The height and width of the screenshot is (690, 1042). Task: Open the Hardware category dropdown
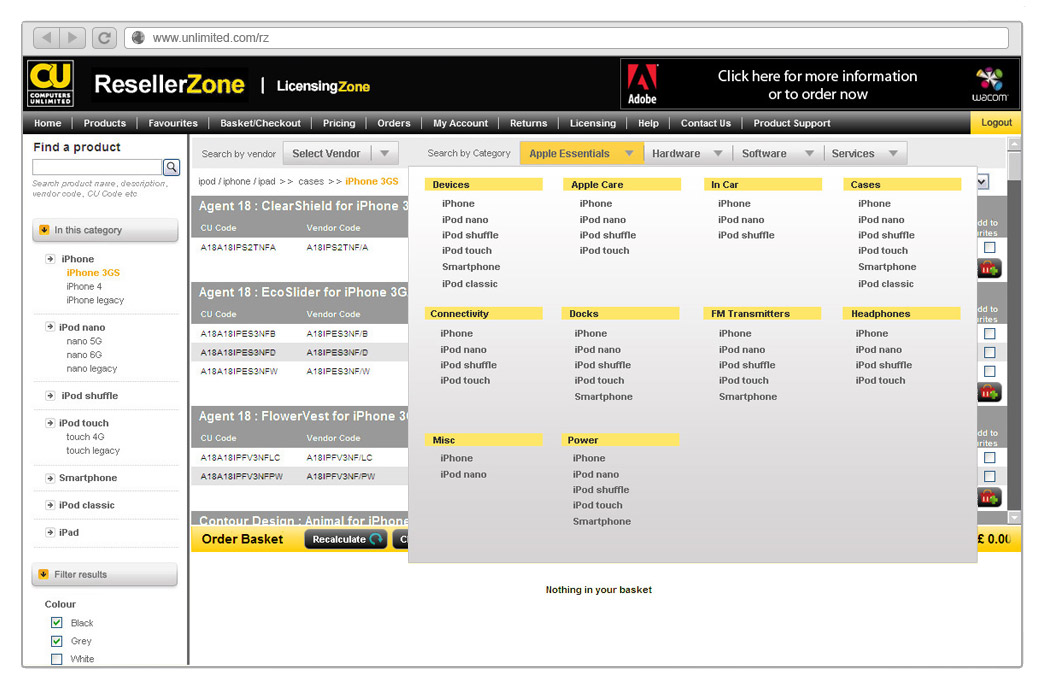687,154
